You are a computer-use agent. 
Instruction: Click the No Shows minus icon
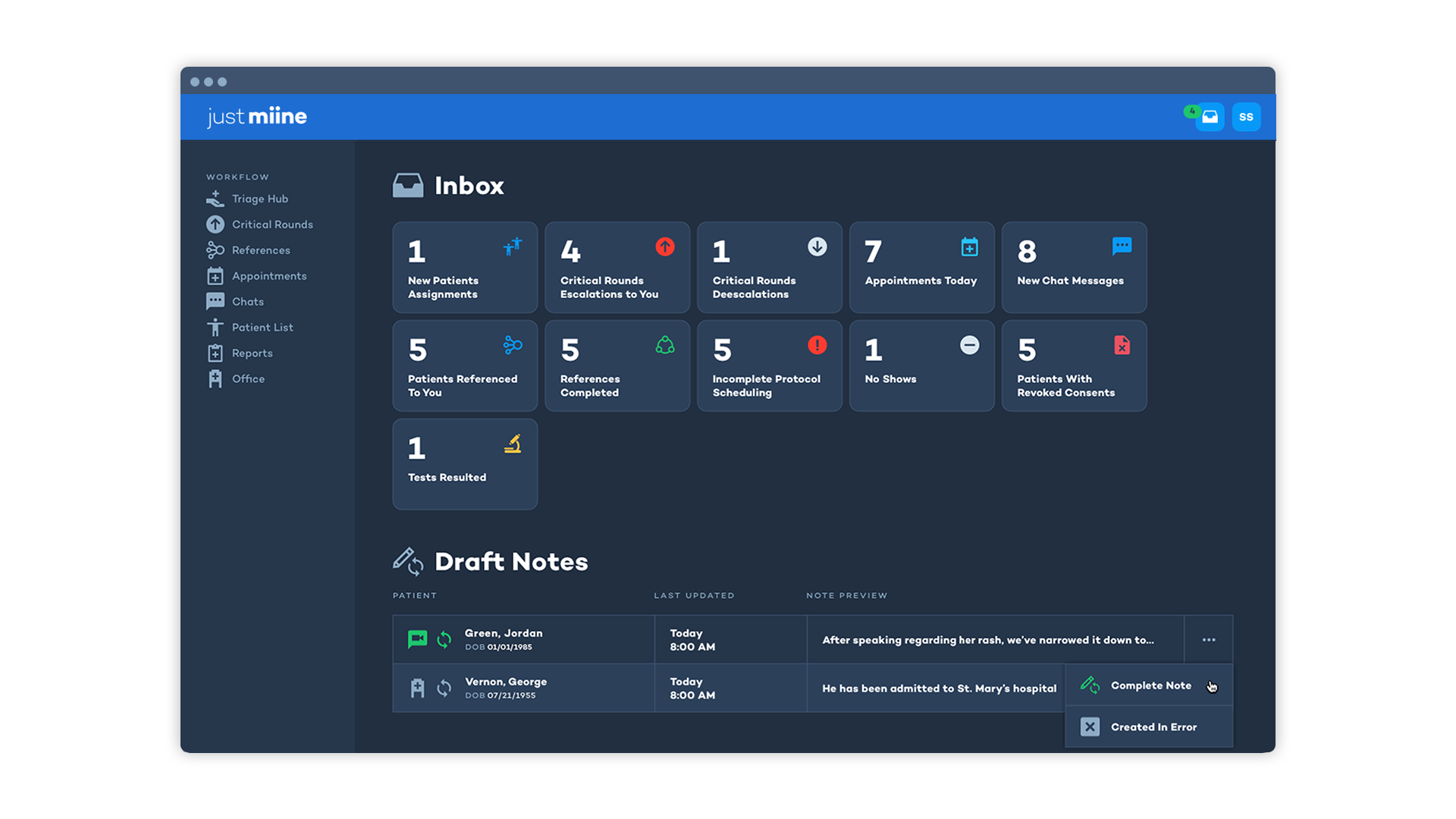coord(970,345)
